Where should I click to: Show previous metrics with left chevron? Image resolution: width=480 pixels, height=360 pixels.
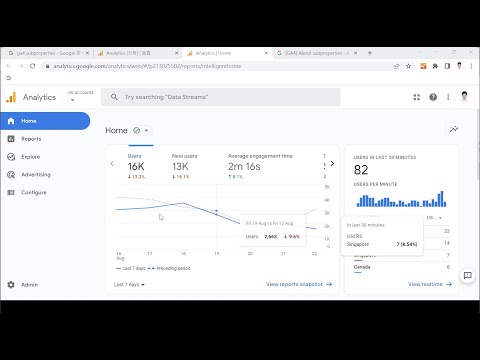[112, 163]
